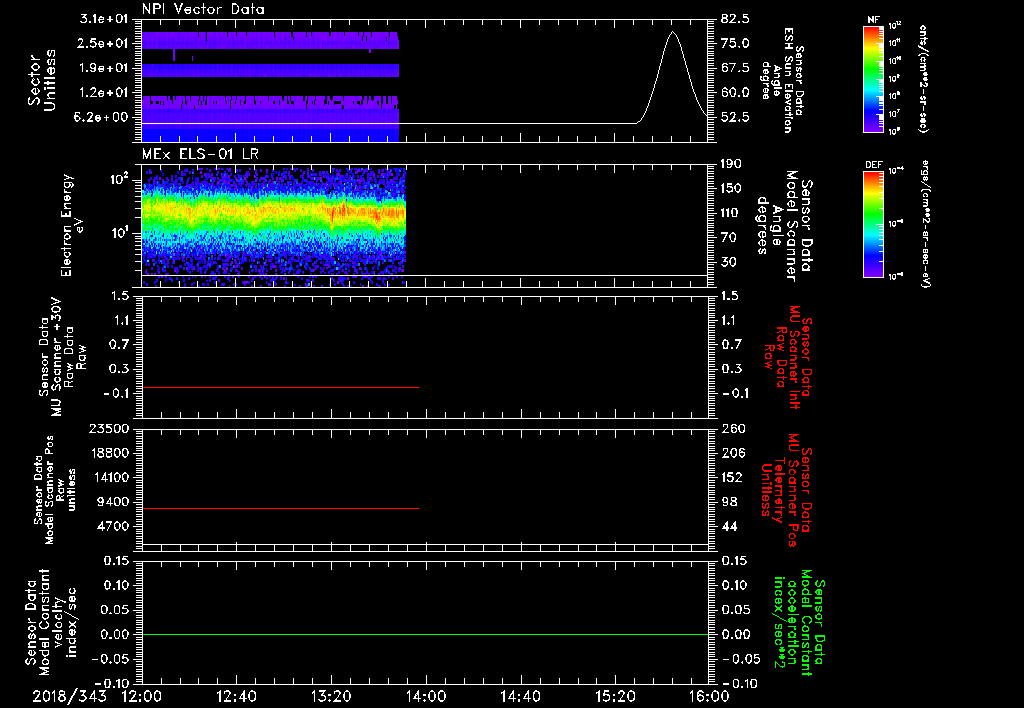The image size is (1024, 708).
Task: Click the 14100 scanner position tick label
Action: pyautogui.click(x=109, y=477)
